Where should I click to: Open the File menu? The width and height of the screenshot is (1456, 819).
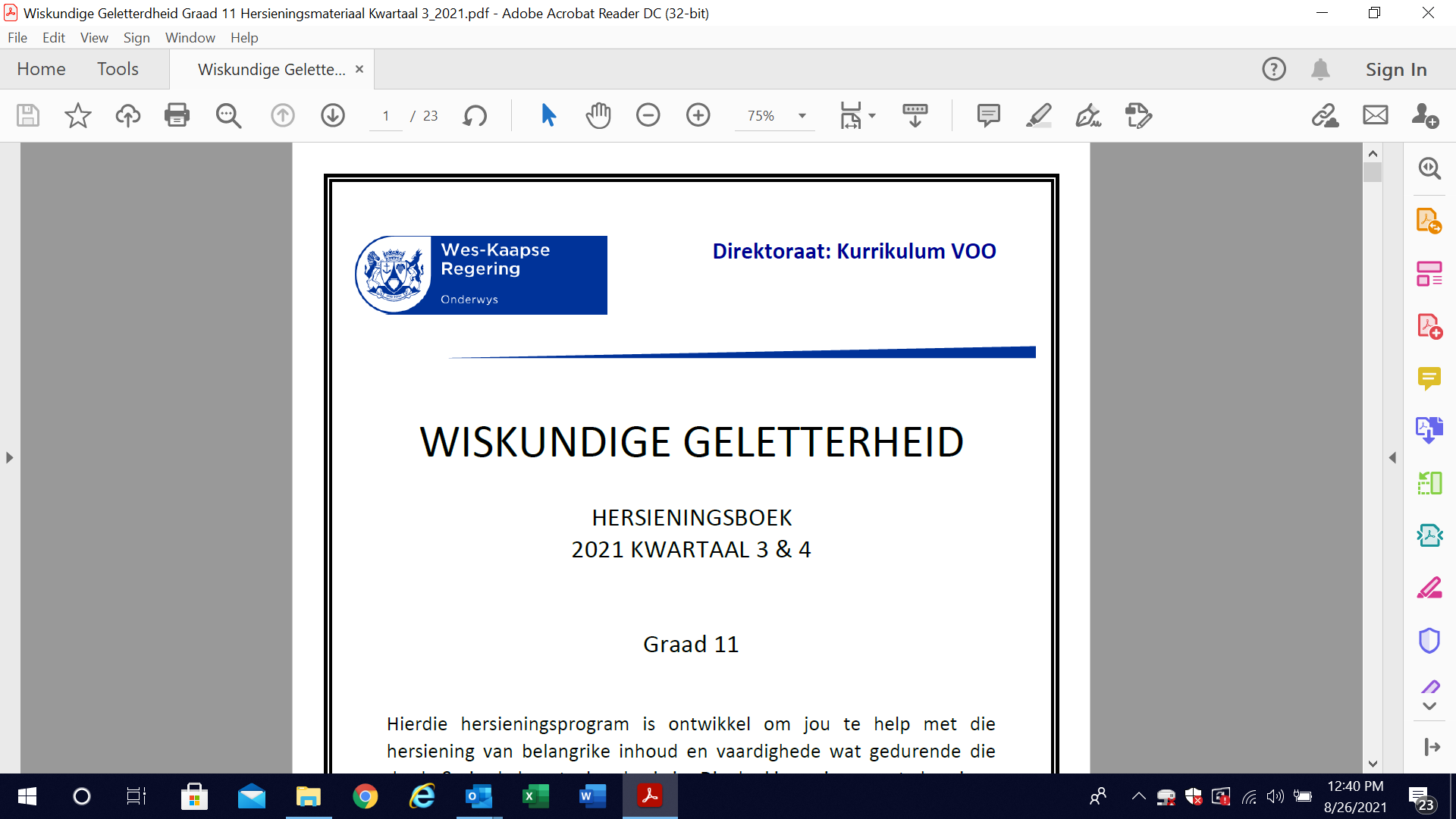click(17, 38)
